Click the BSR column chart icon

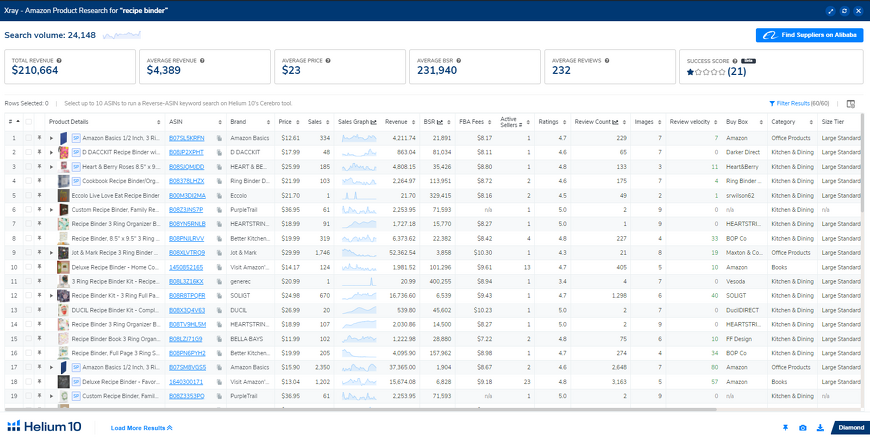439,121
